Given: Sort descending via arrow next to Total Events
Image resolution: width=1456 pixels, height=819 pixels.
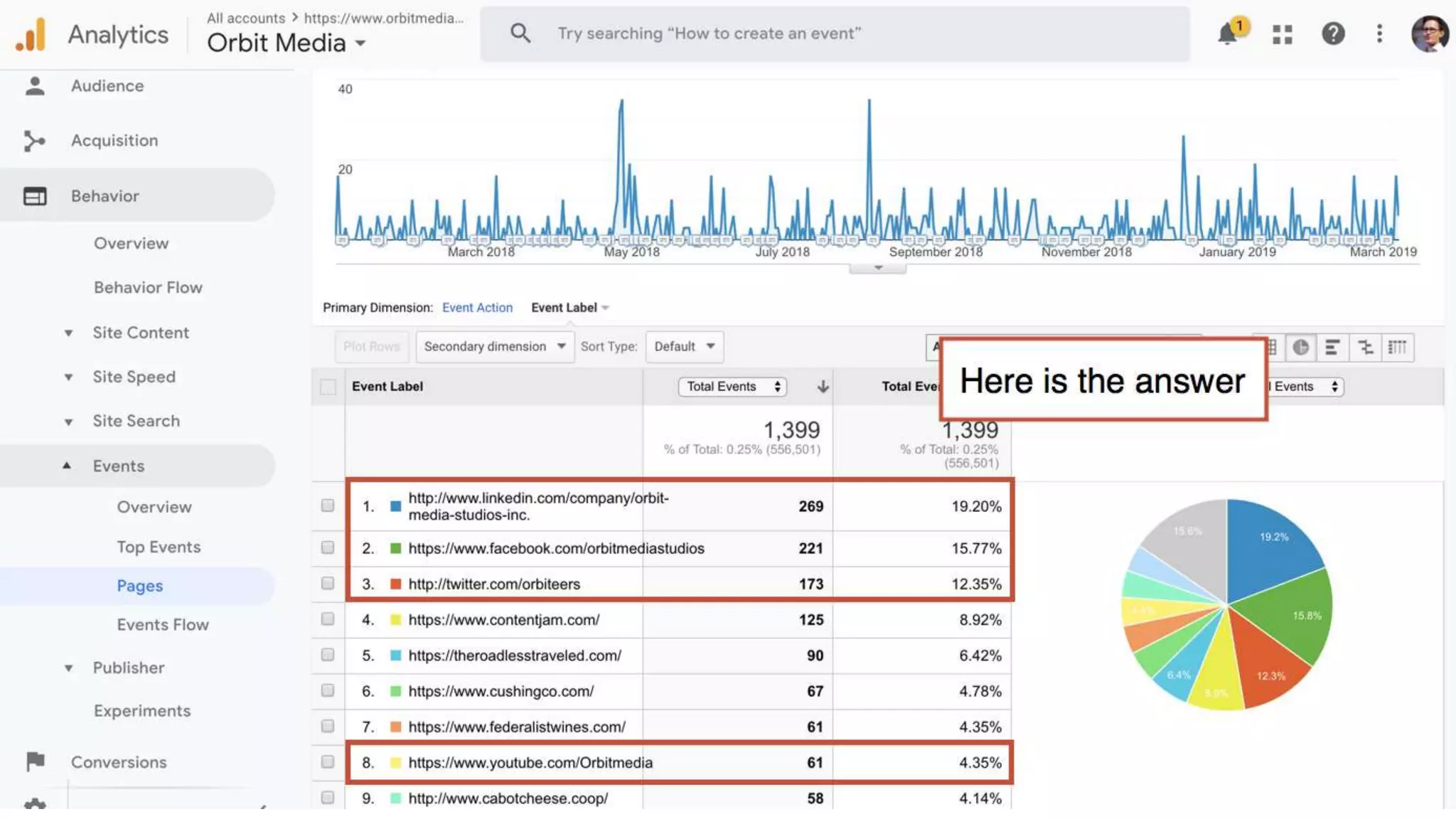Looking at the screenshot, I should (x=823, y=386).
